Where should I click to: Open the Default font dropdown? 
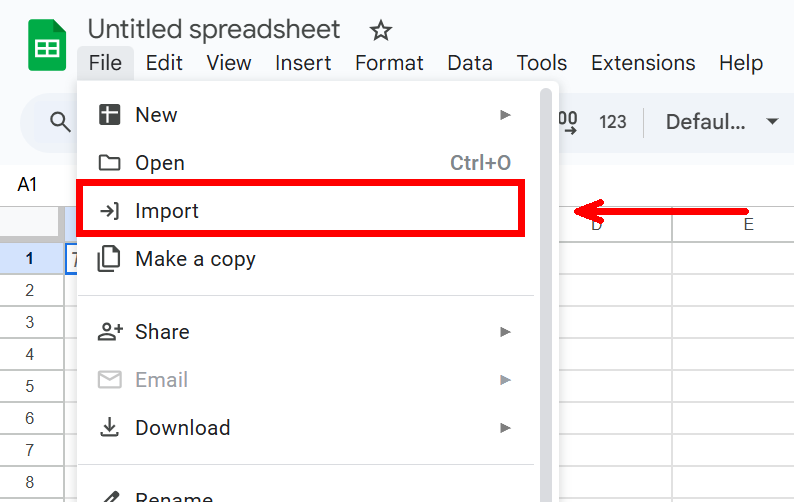click(722, 122)
